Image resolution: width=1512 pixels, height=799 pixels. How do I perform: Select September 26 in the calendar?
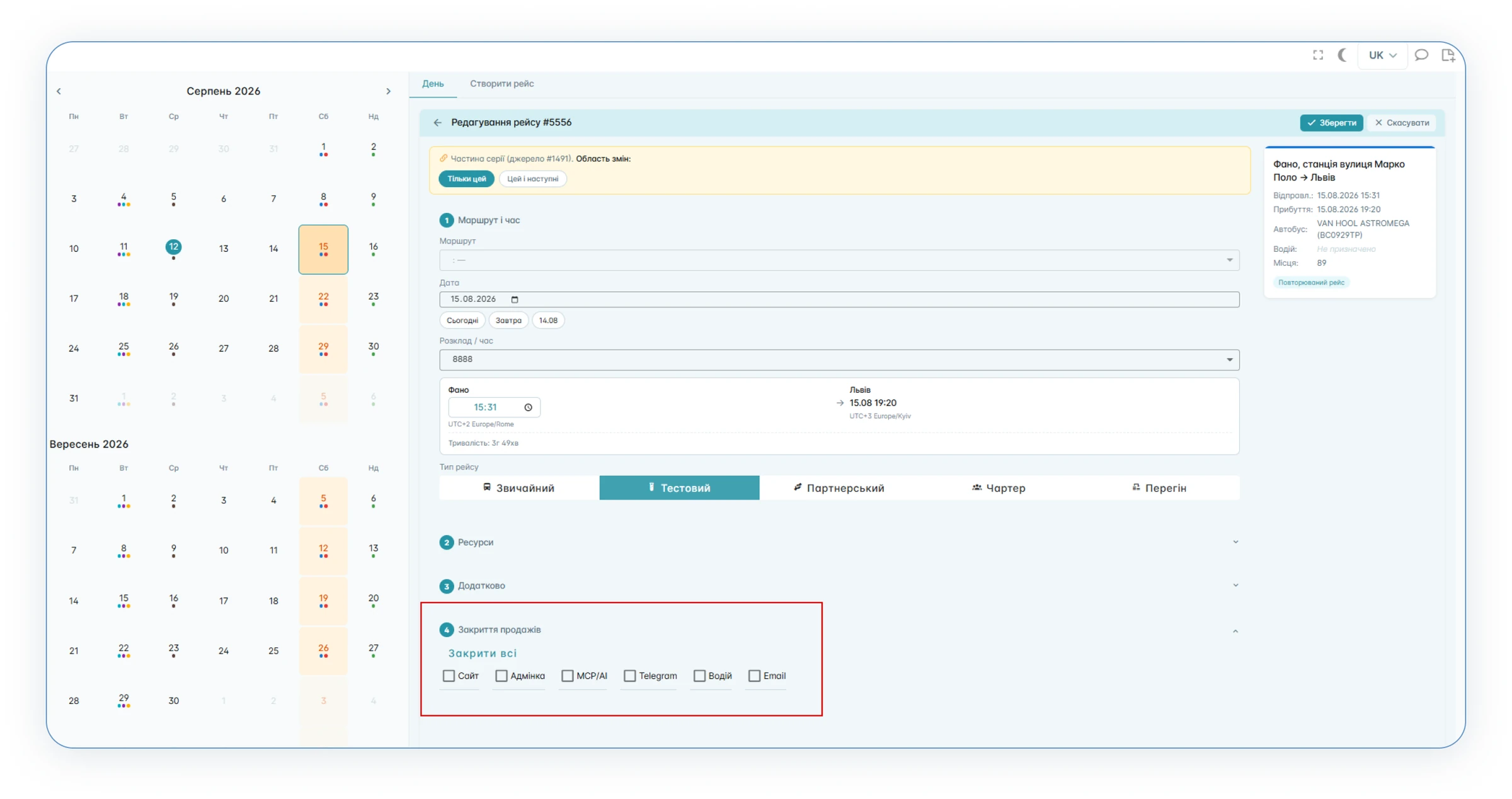323,650
